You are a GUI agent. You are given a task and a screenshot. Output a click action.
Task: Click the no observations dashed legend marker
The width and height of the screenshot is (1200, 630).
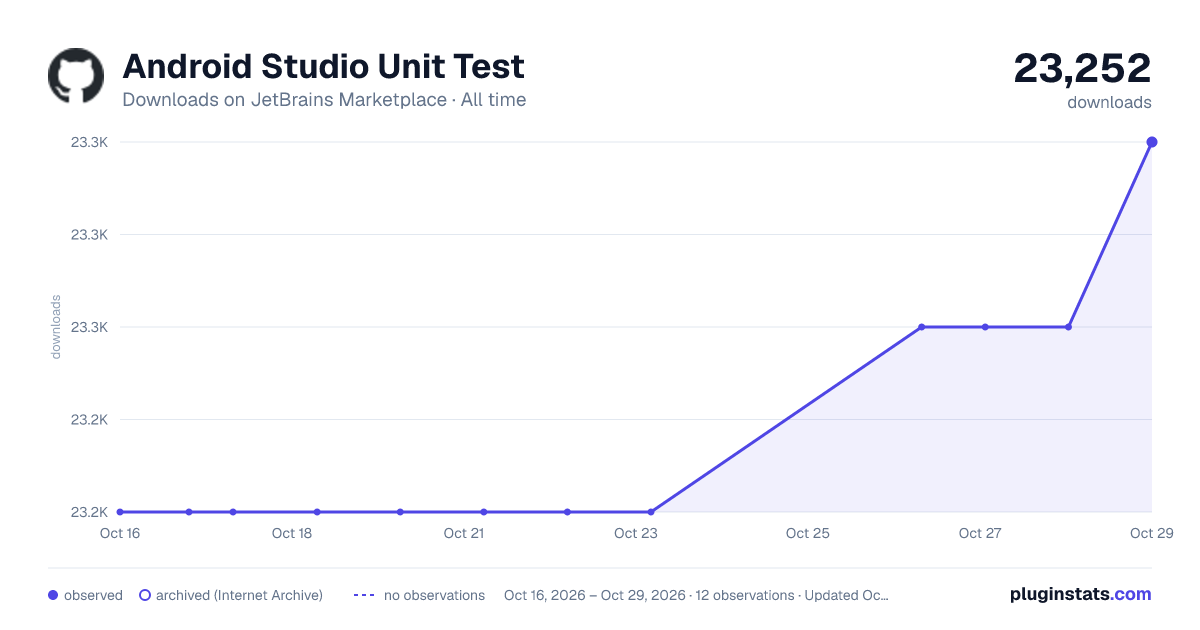point(364,595)
